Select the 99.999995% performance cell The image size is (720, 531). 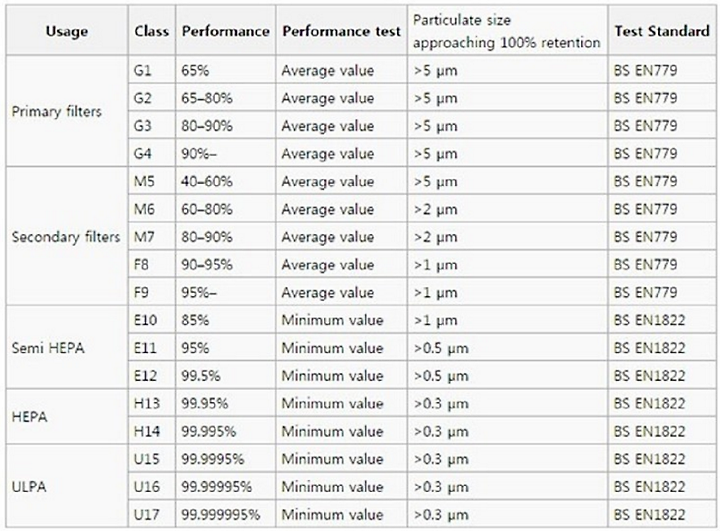tap(225, 514)
